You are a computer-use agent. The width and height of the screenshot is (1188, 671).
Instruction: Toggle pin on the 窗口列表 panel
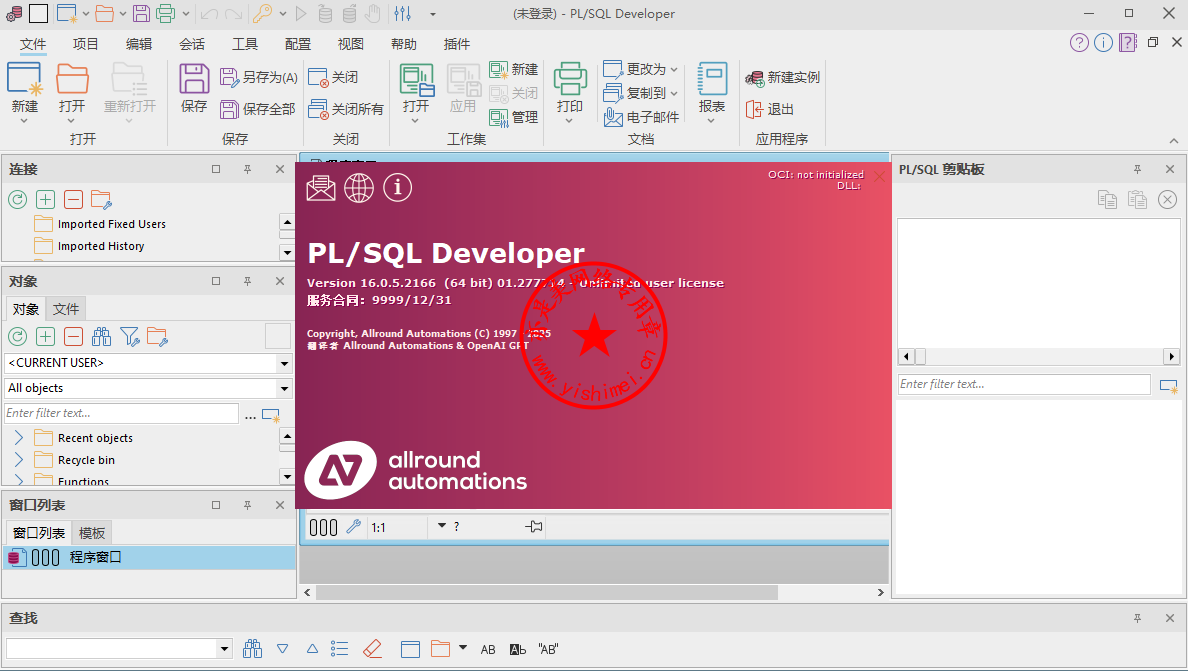[247, 505]
